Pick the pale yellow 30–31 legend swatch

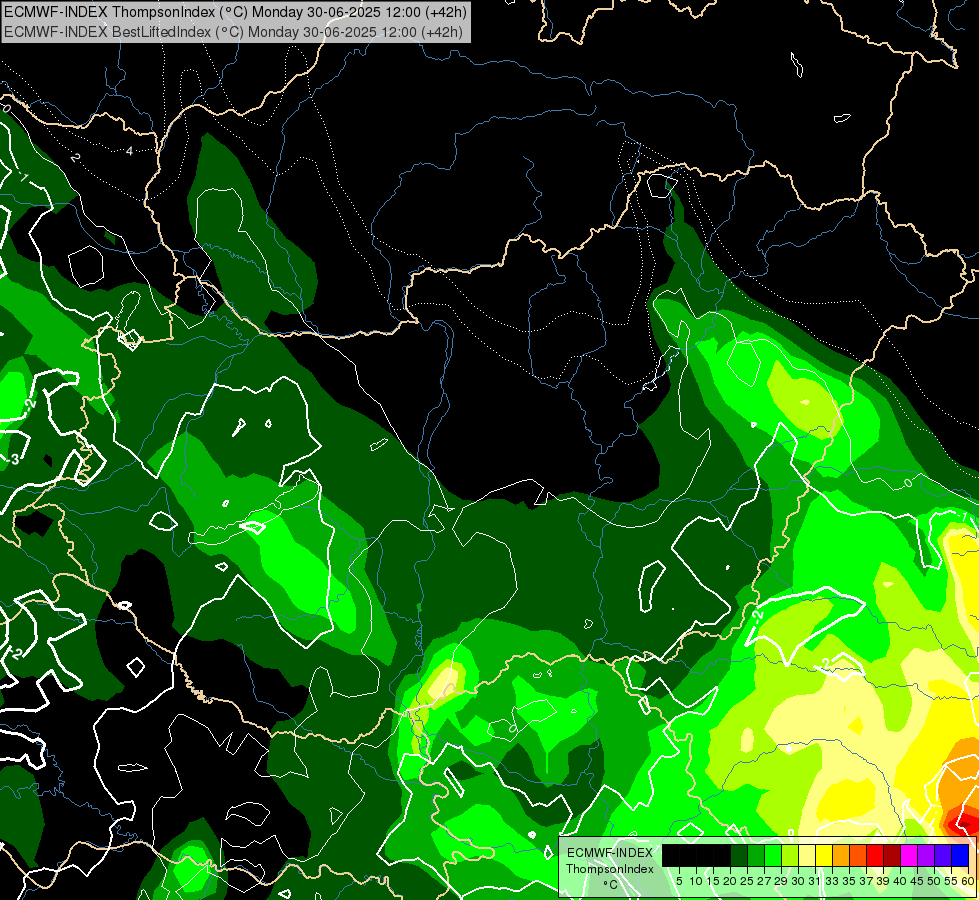coord(807,855)
